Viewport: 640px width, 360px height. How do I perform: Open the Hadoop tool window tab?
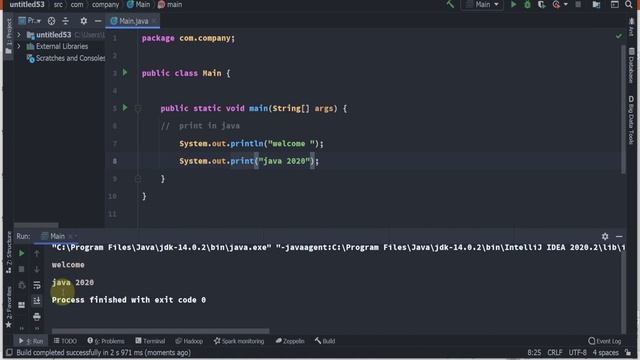189,341
